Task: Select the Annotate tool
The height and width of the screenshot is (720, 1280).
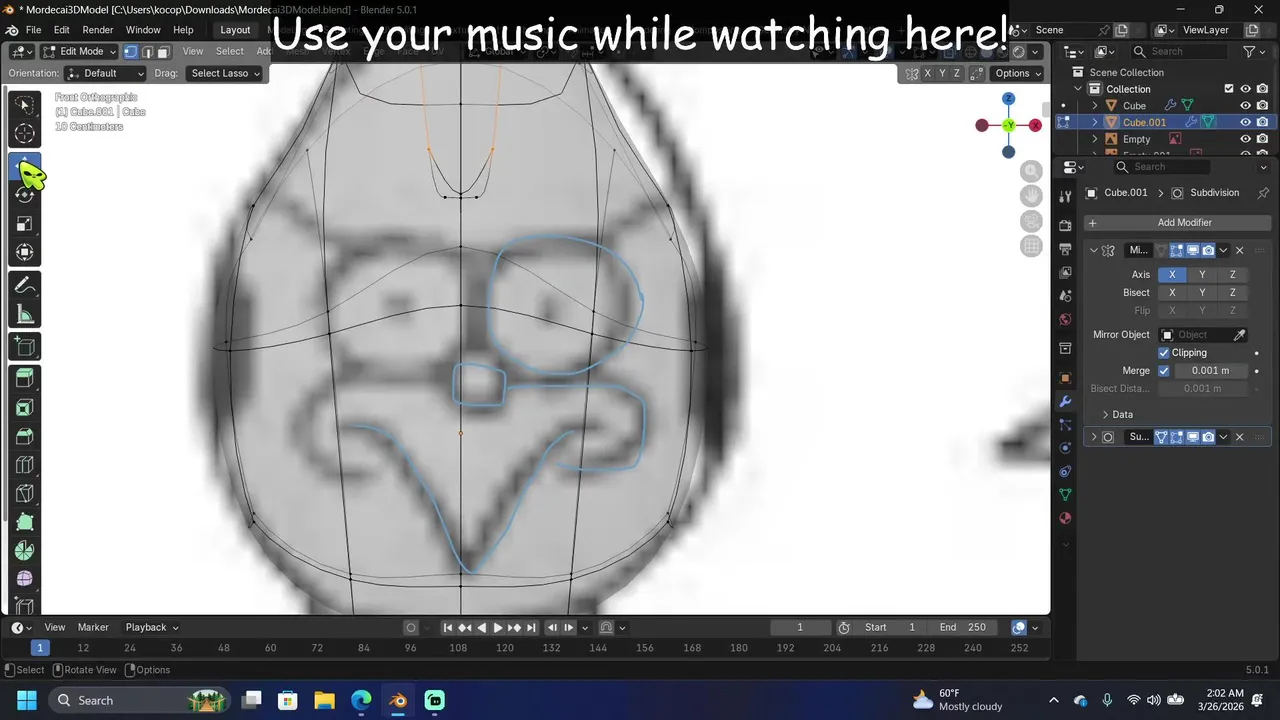Action: click(x=25, y=286)
